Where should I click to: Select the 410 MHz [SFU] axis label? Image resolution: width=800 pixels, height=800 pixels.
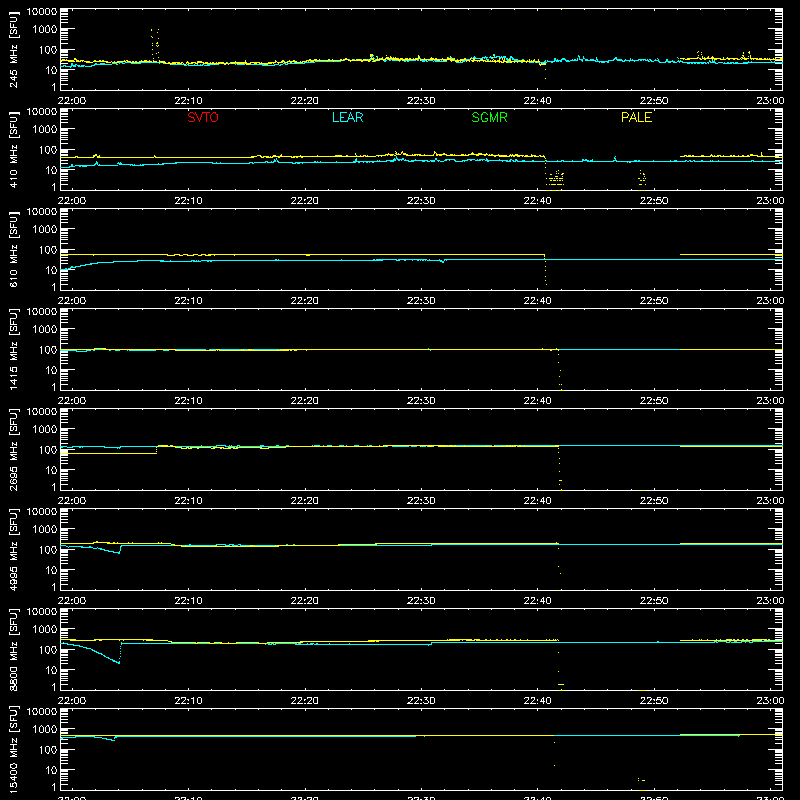[x=13, y=149]
